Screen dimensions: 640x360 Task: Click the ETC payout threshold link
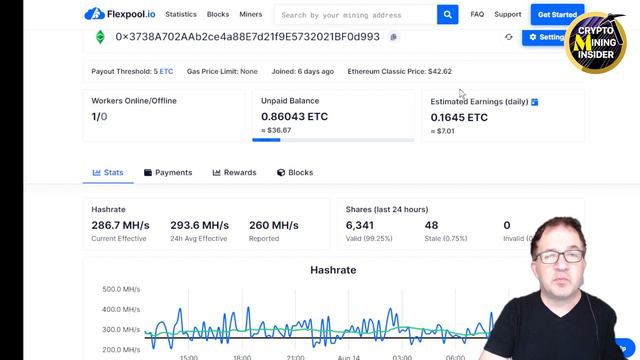pos(166,71)
